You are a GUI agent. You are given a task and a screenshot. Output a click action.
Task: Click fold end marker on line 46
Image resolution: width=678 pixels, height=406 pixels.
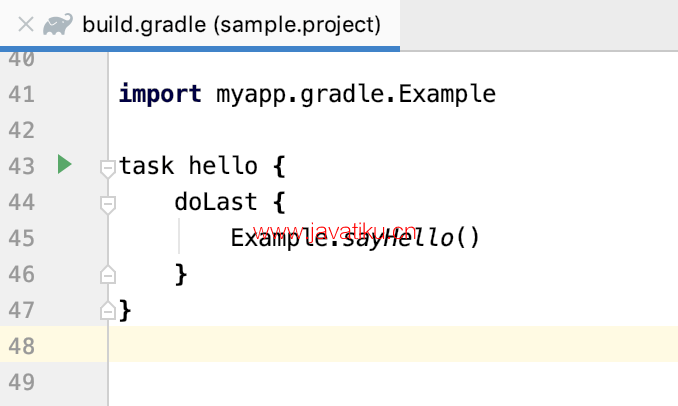108,274
